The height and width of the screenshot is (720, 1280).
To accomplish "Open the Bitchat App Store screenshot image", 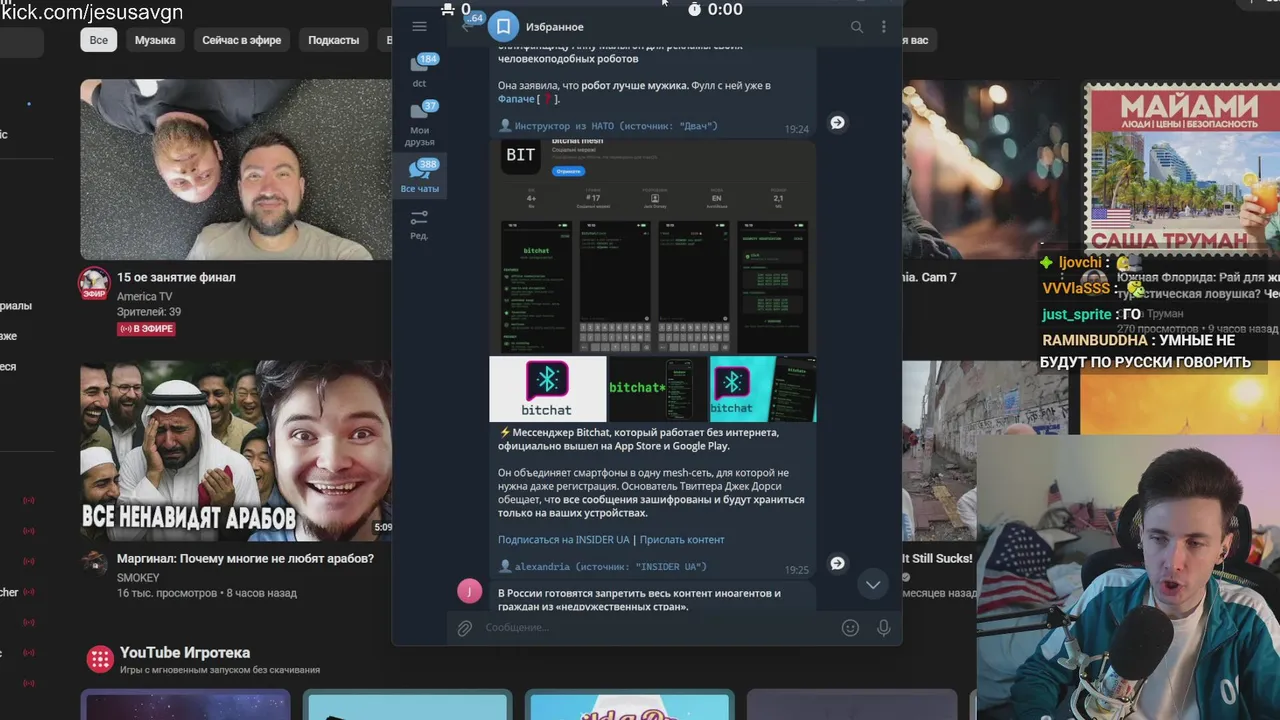I will (653, 247).
